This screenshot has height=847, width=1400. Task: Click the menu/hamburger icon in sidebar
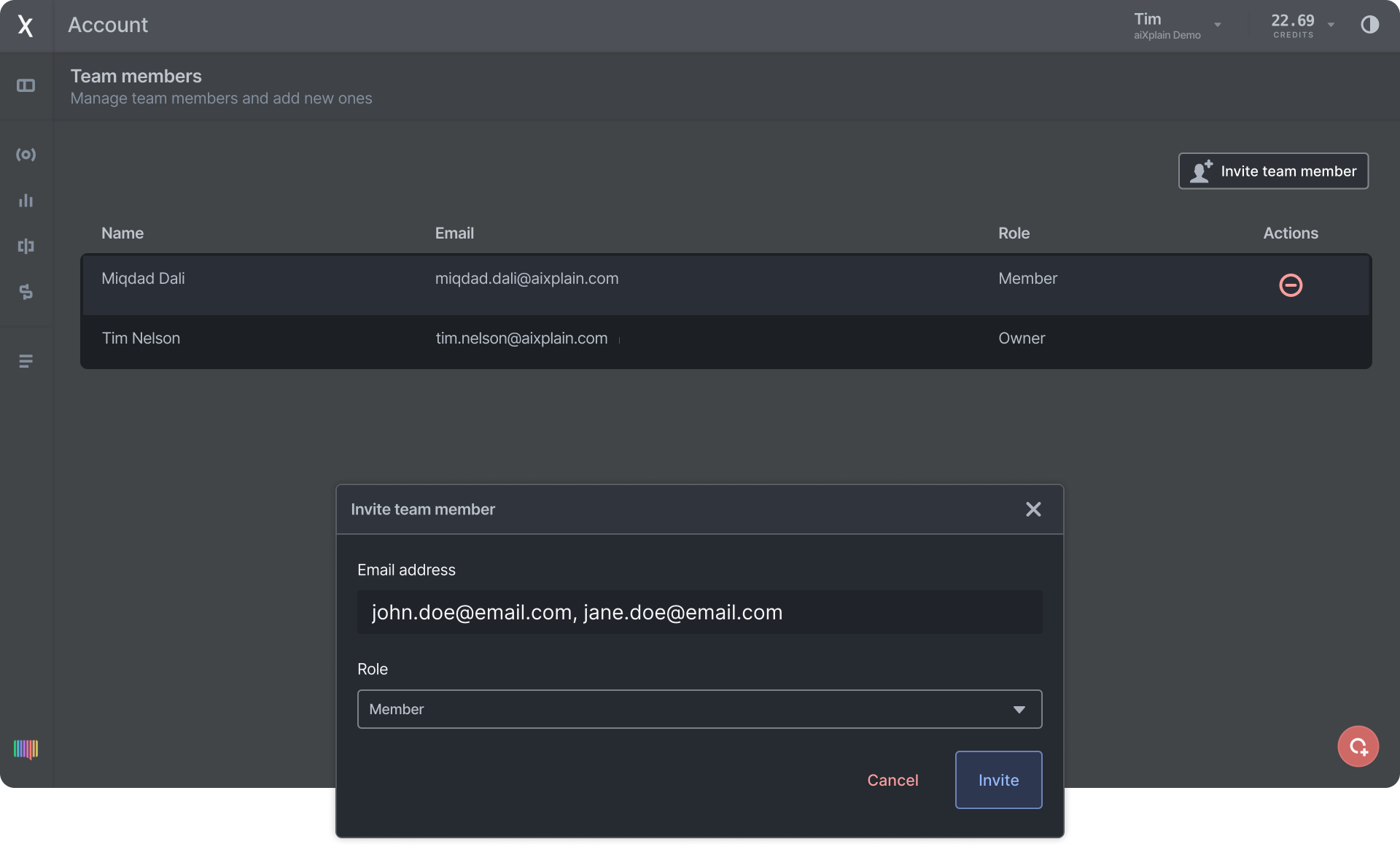(x=26, y=361)
